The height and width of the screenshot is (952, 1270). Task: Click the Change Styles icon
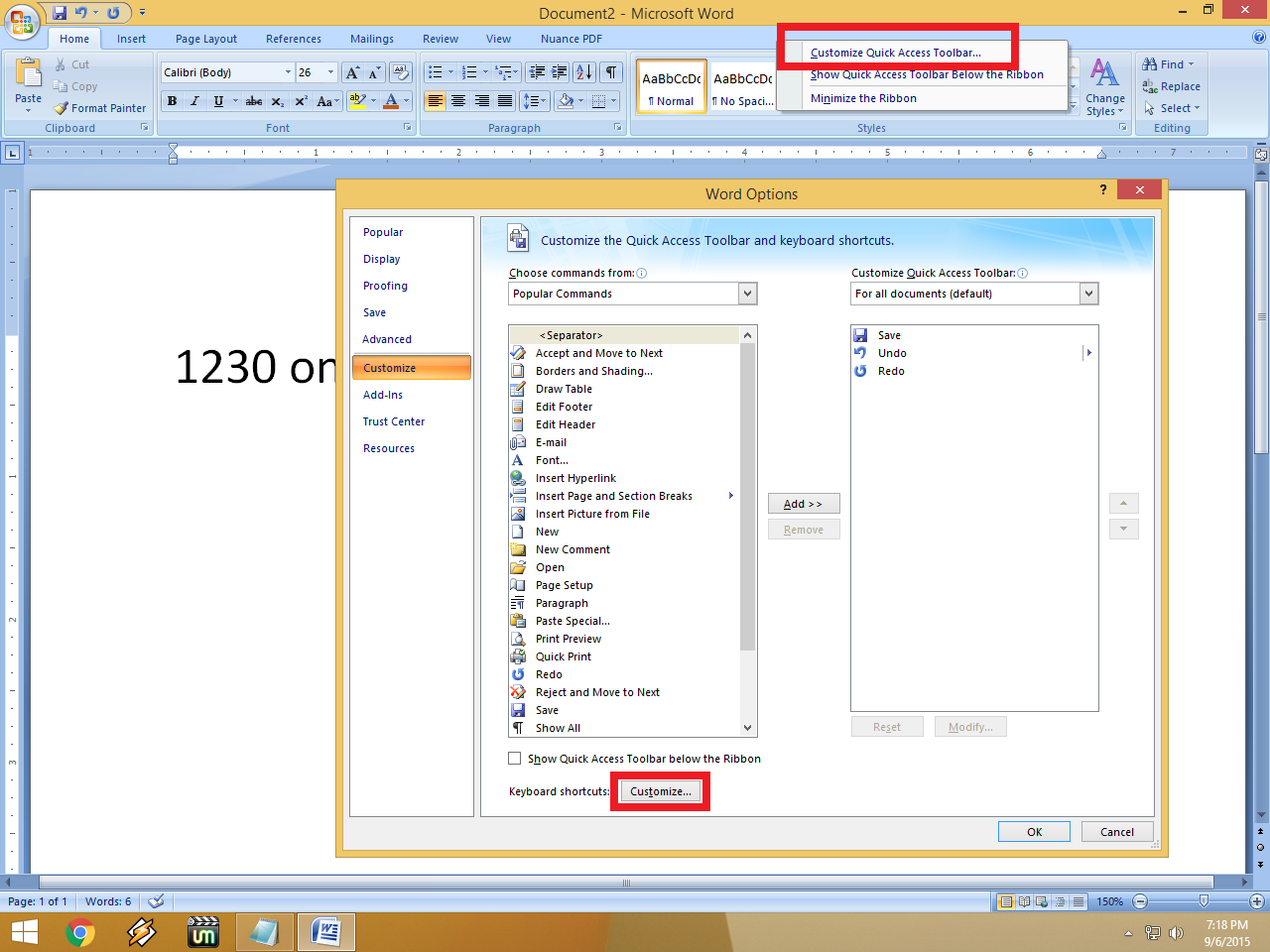[1104, 87]
